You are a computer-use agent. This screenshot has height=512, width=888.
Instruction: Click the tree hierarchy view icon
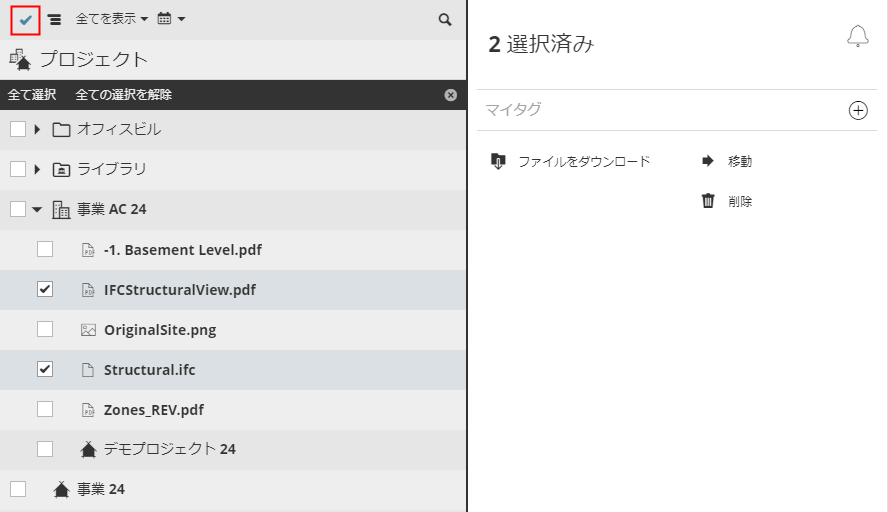click(54, 20)
